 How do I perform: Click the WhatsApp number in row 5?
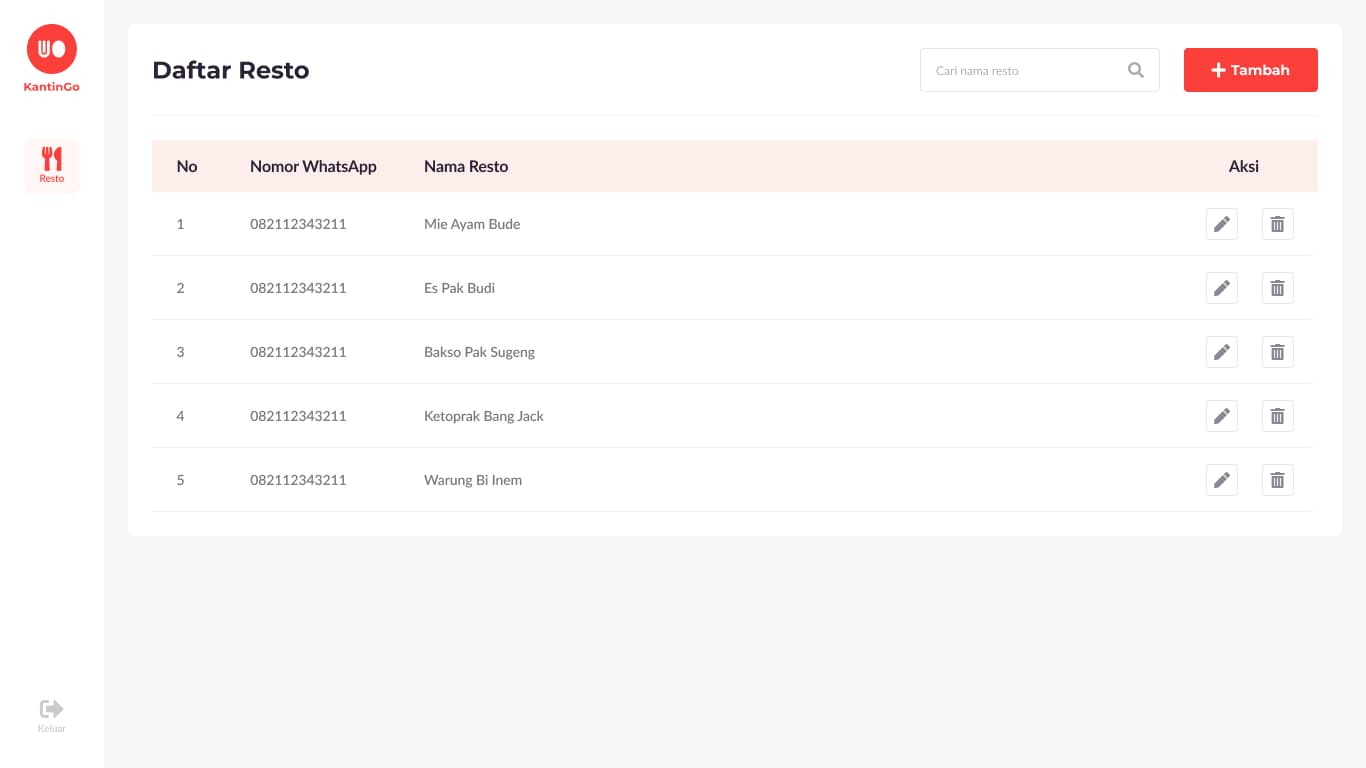click(298, 480)
